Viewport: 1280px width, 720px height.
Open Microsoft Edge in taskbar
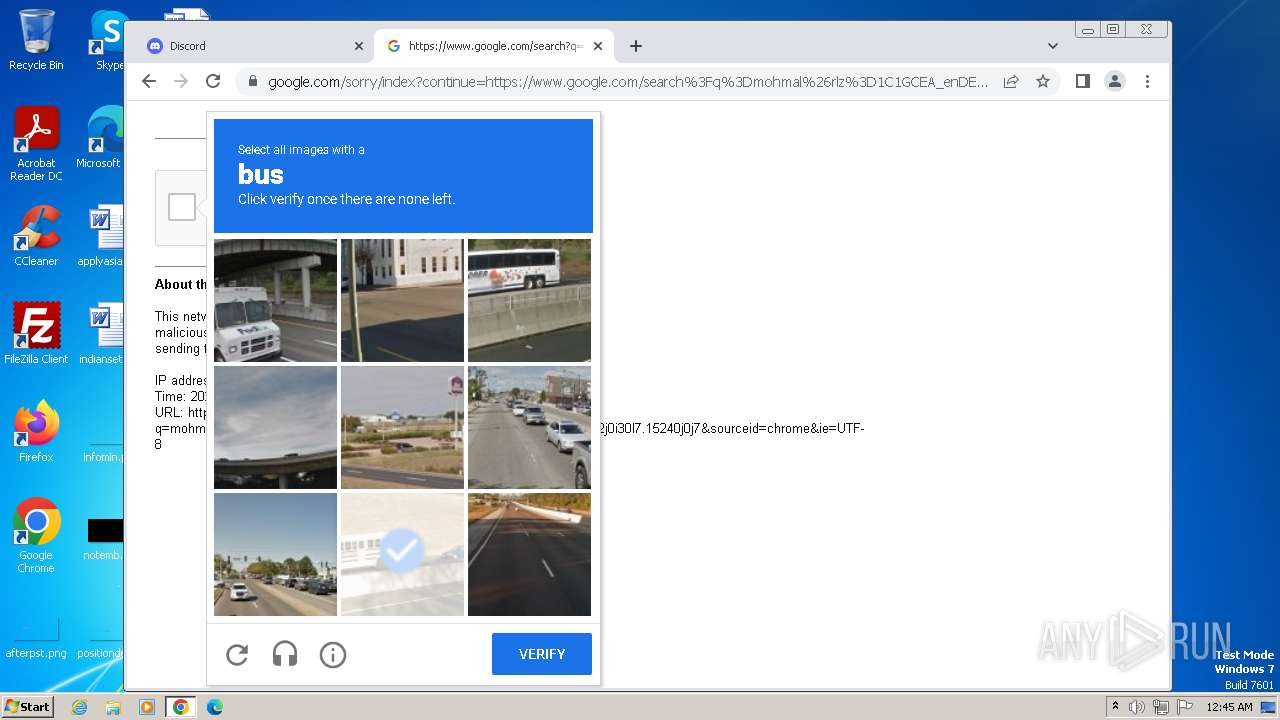(215, 707)
